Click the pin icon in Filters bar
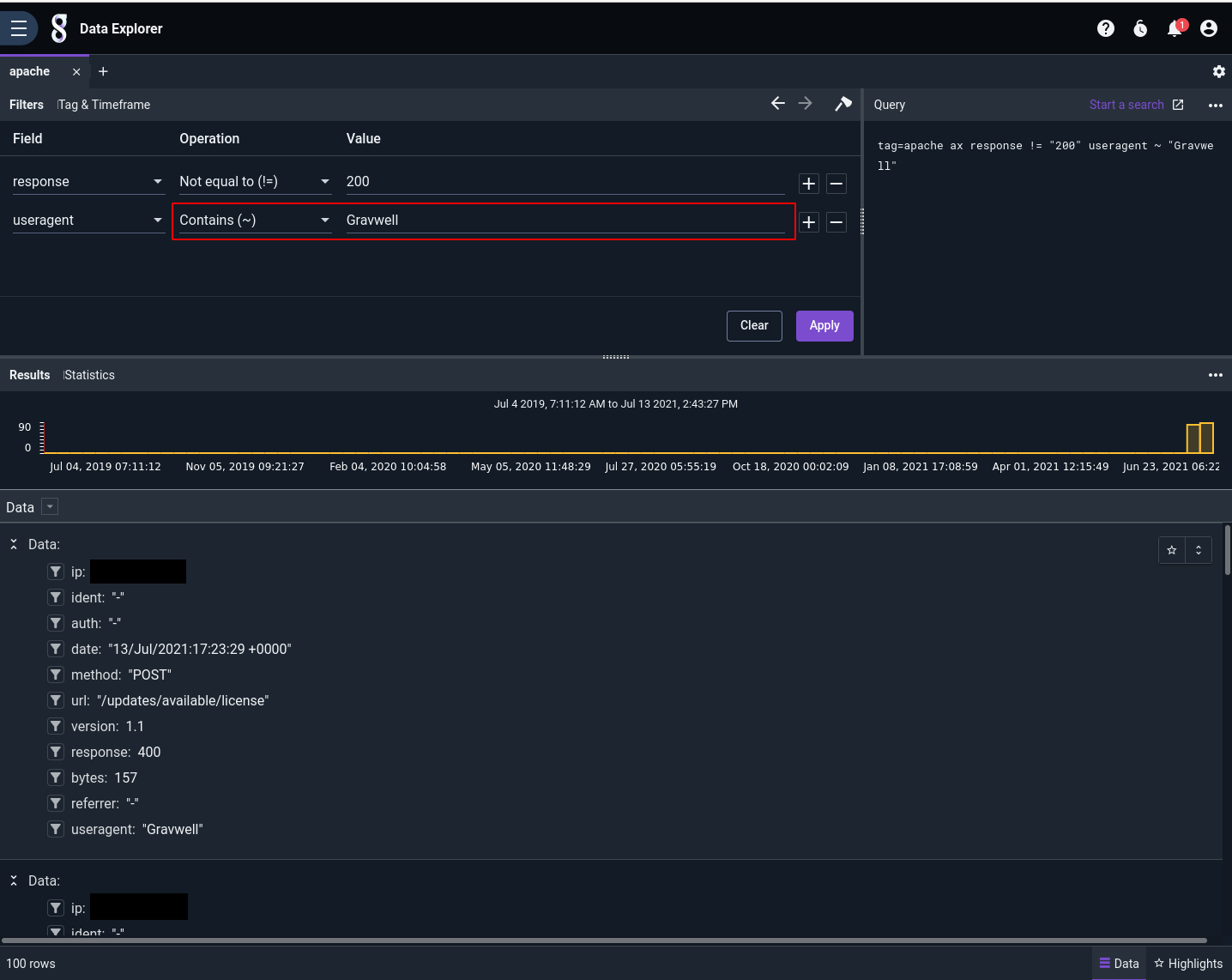Screen dimensions: 1232x980 (843, 104)
